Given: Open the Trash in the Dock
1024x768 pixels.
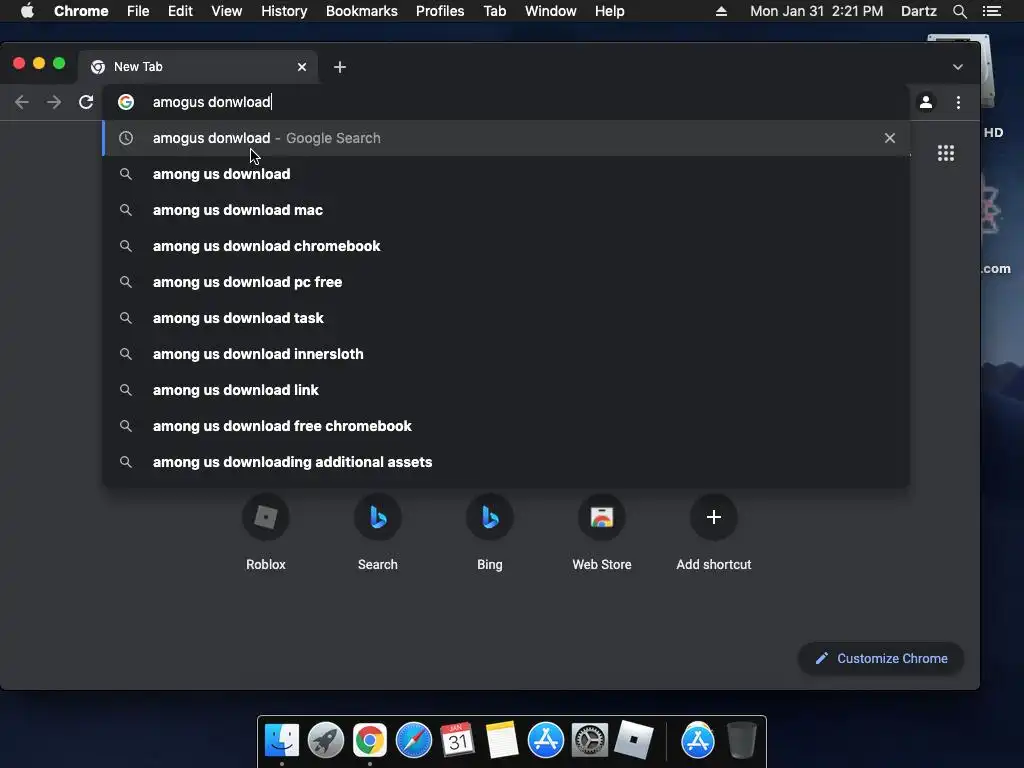Looking at the screenshot, I should point(741,740).
